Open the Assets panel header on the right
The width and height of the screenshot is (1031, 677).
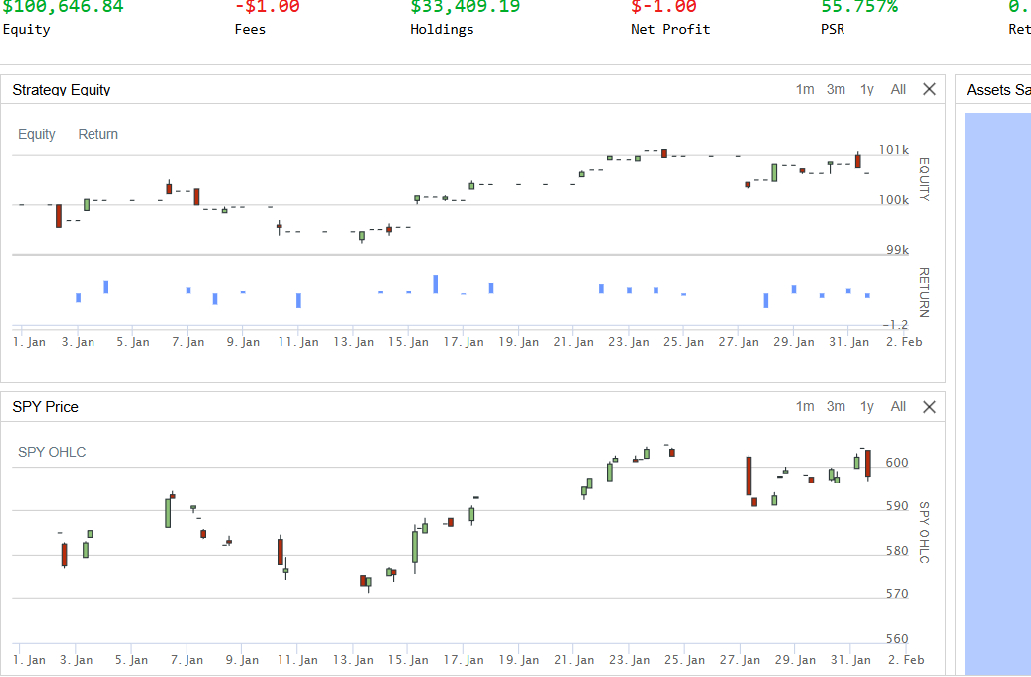[x=996, y=90]
